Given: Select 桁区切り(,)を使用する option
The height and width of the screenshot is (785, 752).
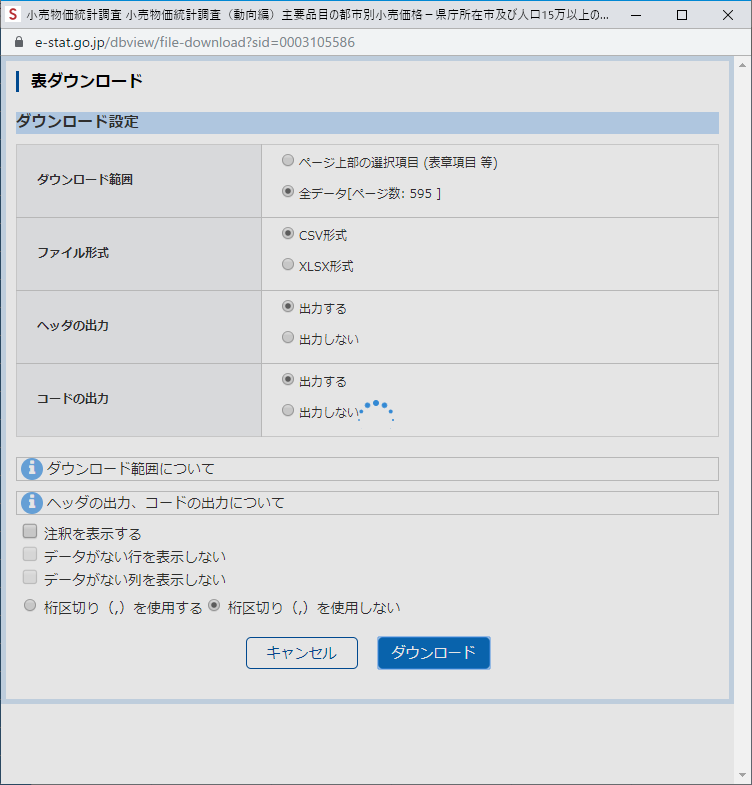Looking at the screenshot, I should tap(30, 606).
